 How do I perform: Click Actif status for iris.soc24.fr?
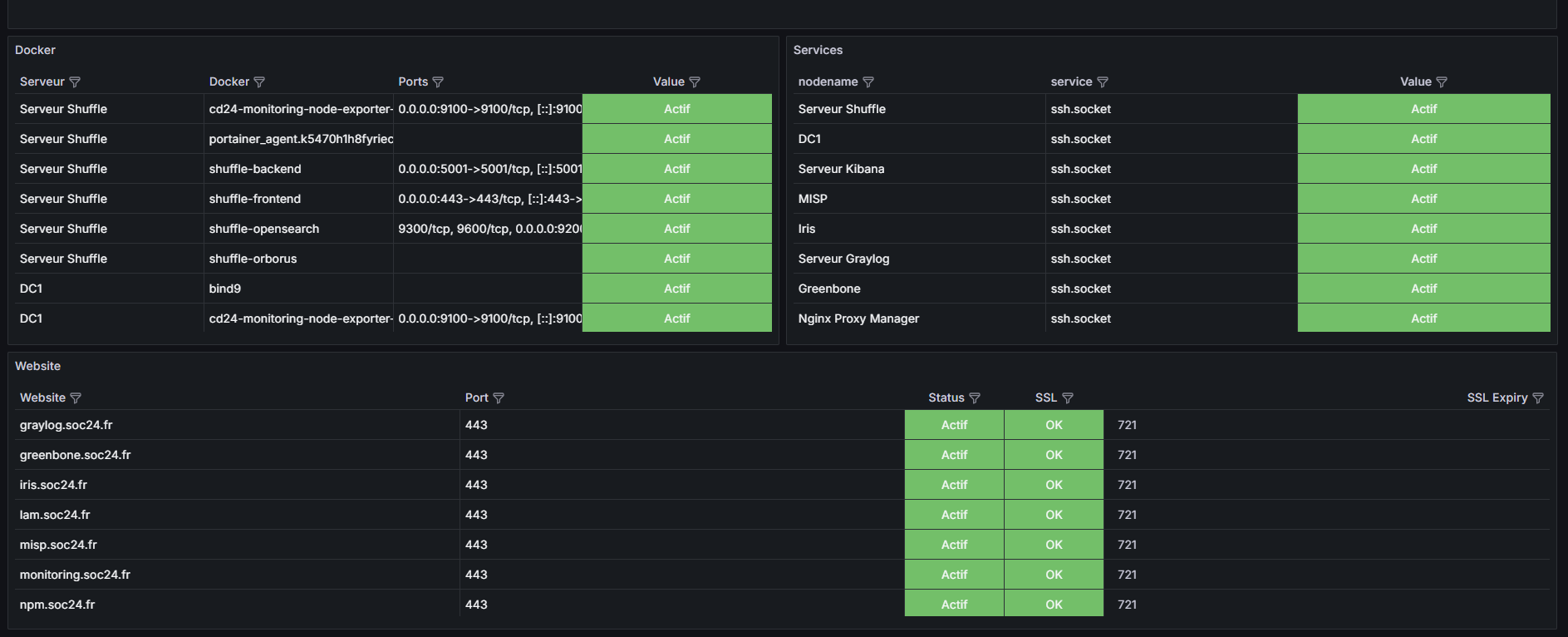[x=954, y=485]
